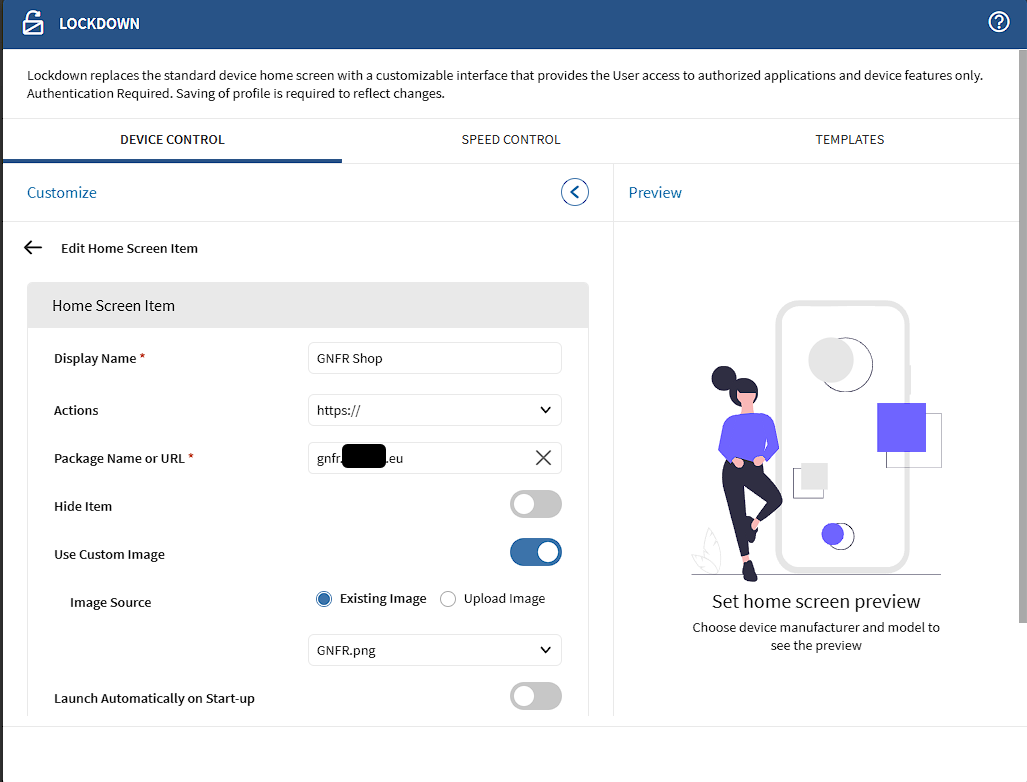1027x782 pixels.
Task: Clear the Package Name or URL field
Action: point(543,458)
